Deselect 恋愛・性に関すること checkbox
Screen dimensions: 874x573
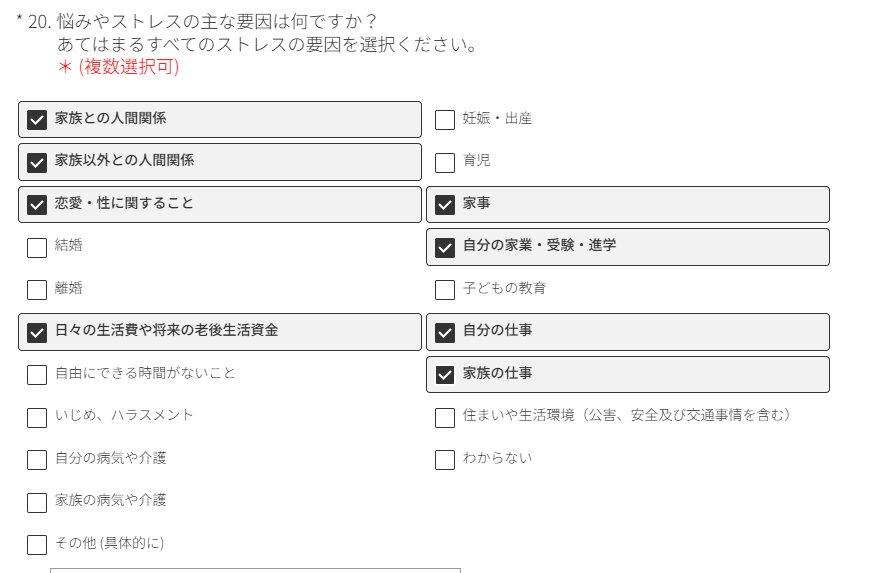click(x=37, y=205)
